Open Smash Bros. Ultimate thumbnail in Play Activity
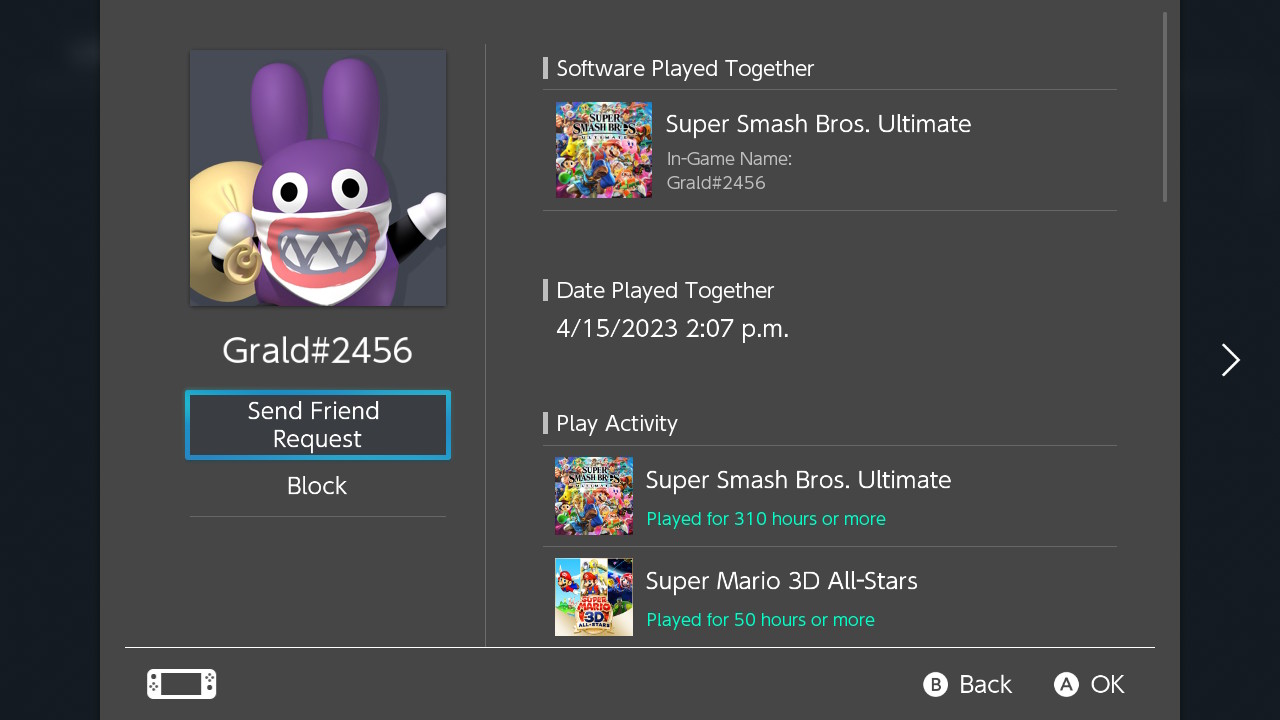 click(594, 496)
